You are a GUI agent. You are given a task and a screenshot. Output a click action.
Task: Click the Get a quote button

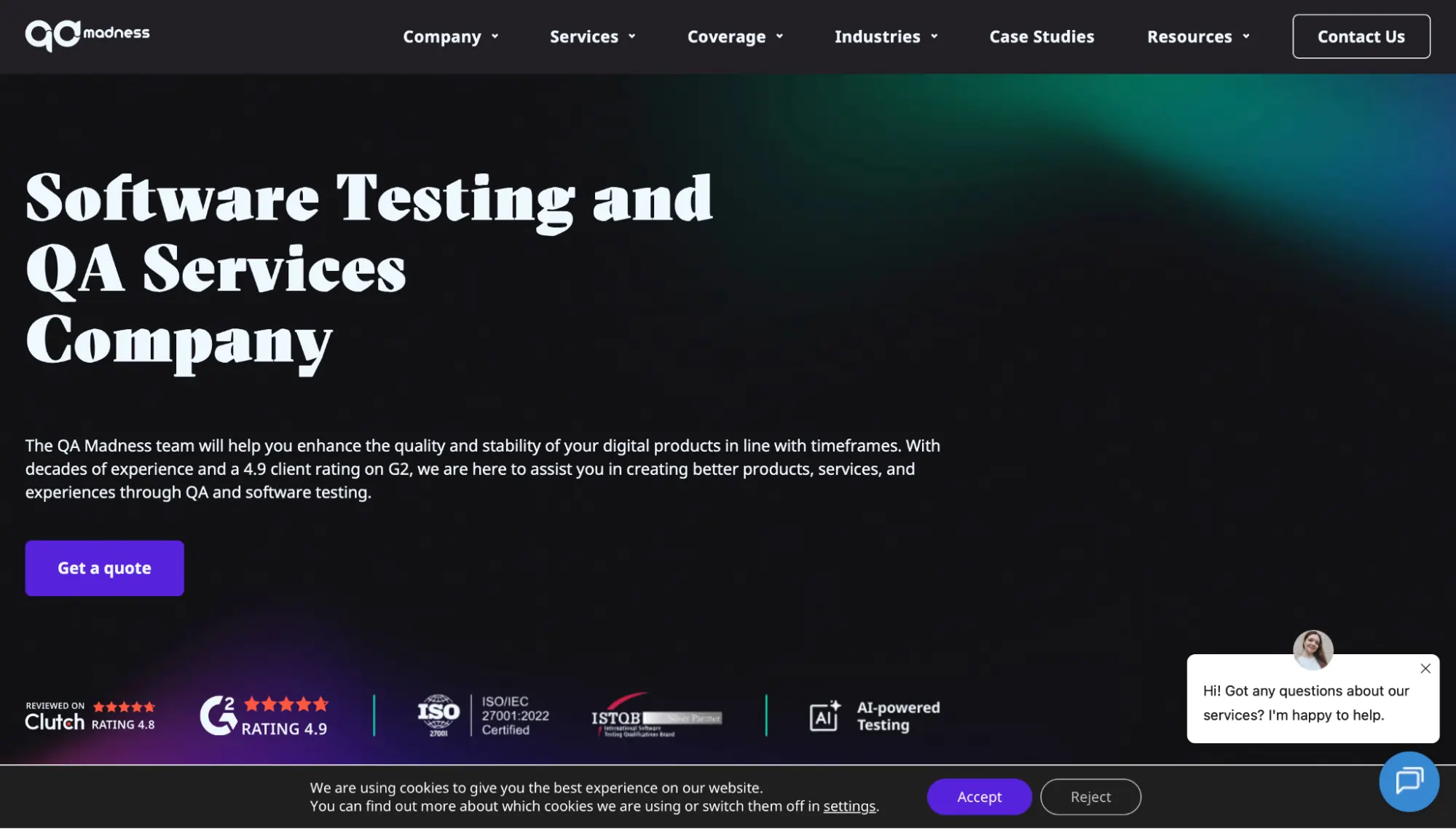(x=104, y=568)
